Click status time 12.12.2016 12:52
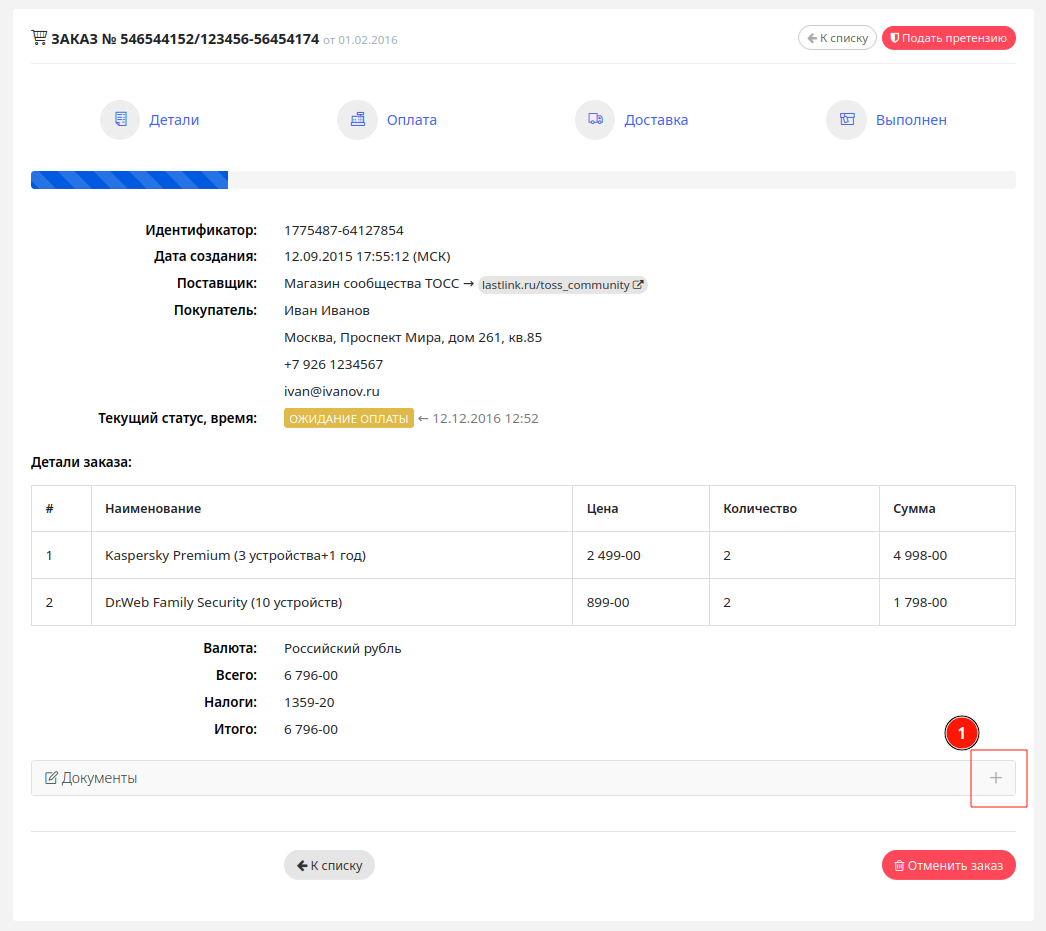The height and width of the screenshot is (931, 1046). 485,418
